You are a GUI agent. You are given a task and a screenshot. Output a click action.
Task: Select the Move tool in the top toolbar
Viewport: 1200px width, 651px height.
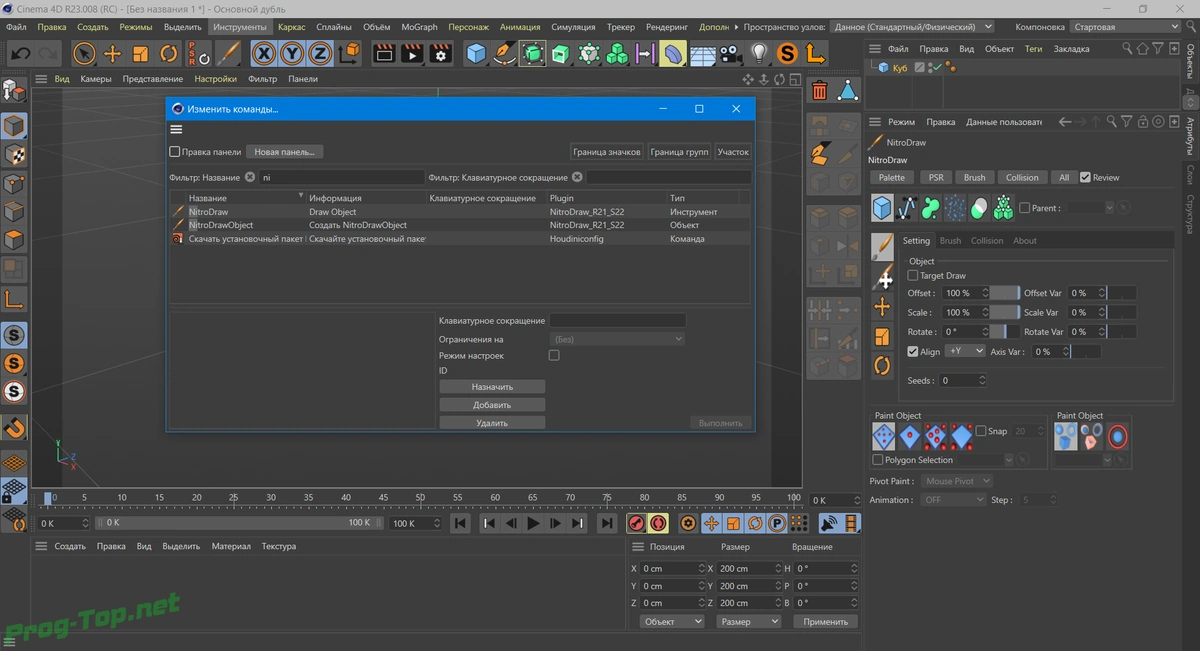pos(113,53)
